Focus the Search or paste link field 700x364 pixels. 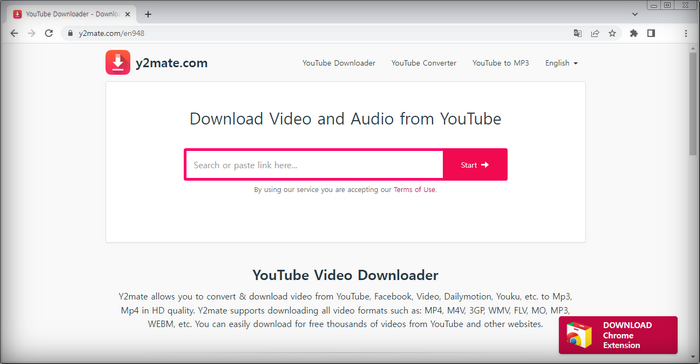314,165
